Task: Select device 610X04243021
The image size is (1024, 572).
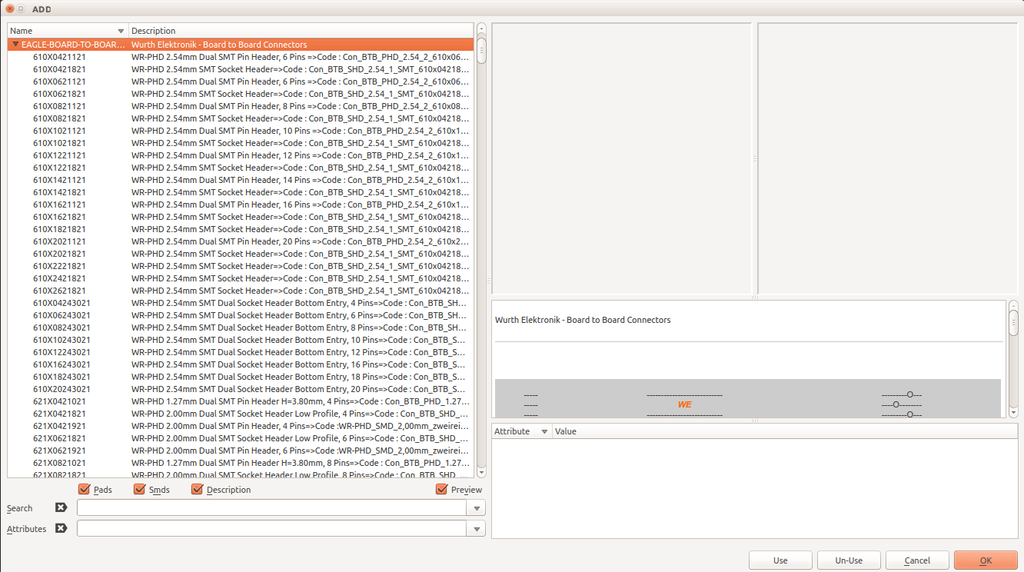Action: (240, 303)
